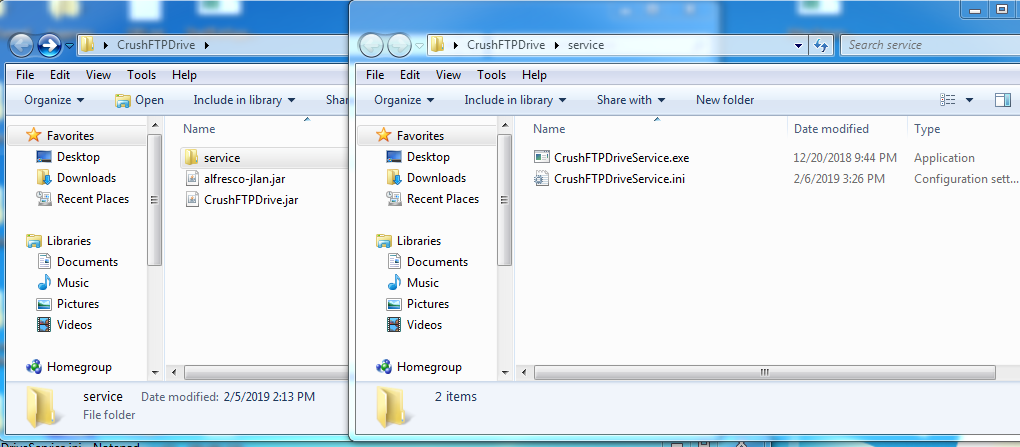Viewport: 1020px width, 447px height.
Task: Select the service folder icon in left window
Action: [x=191, y=157]
